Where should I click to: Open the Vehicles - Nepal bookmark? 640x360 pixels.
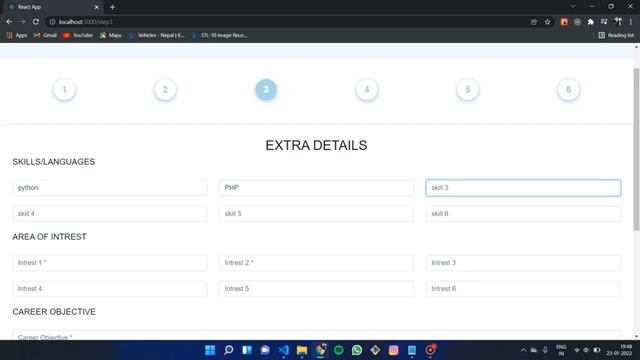[x=156, y=36]
